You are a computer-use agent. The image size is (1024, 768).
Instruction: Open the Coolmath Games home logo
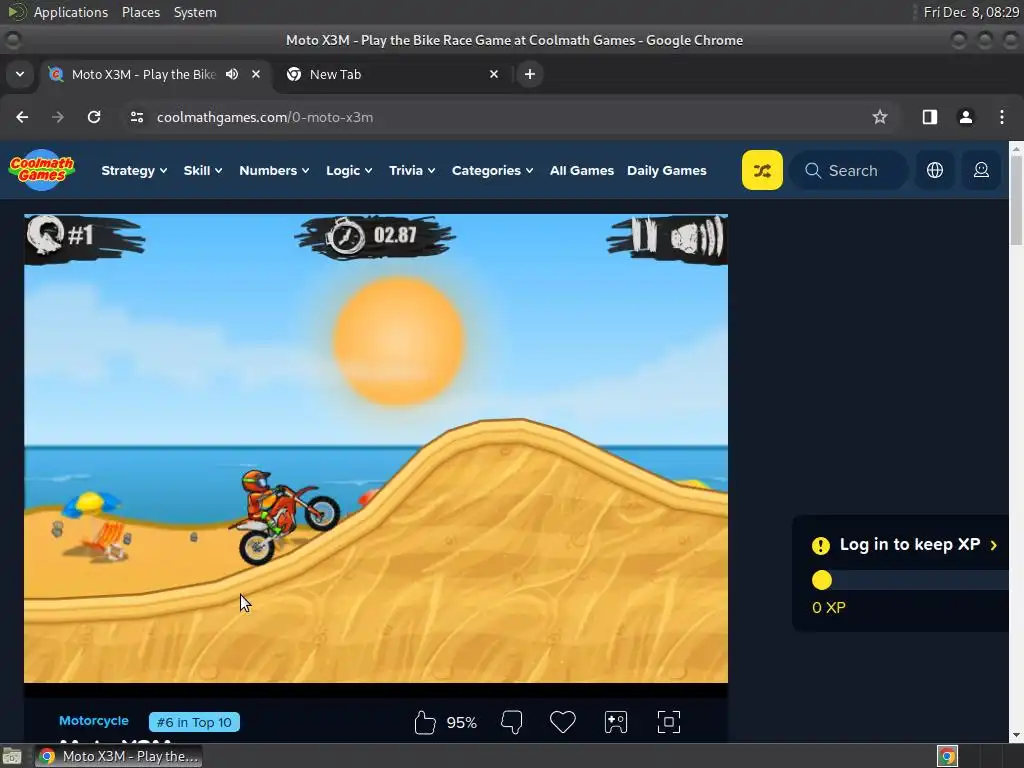coord(42,170)
